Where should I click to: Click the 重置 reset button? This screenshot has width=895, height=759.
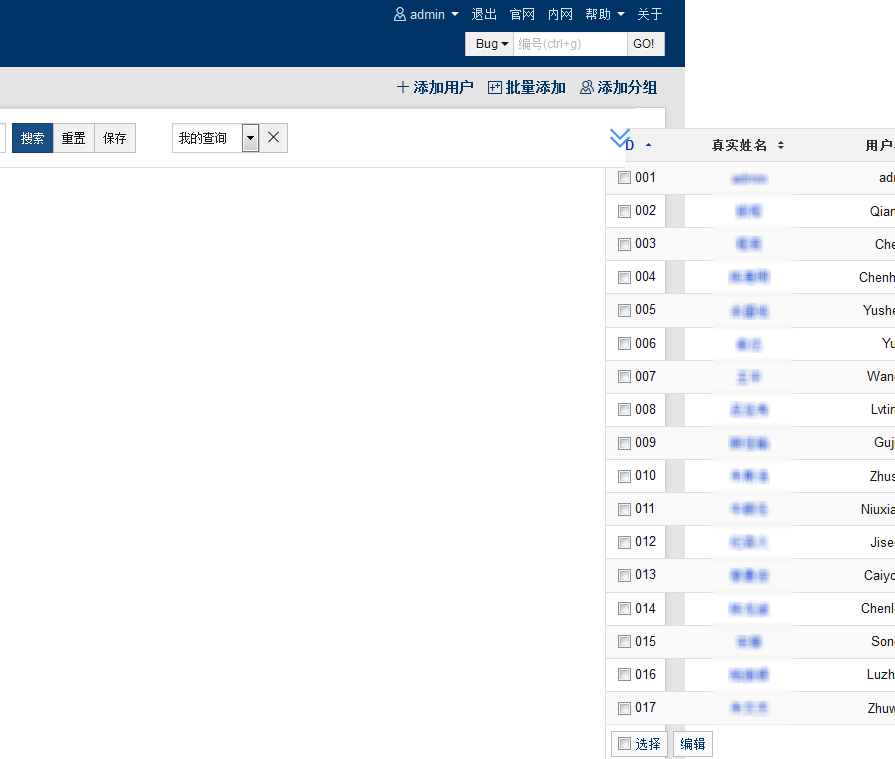pos(74,138)
